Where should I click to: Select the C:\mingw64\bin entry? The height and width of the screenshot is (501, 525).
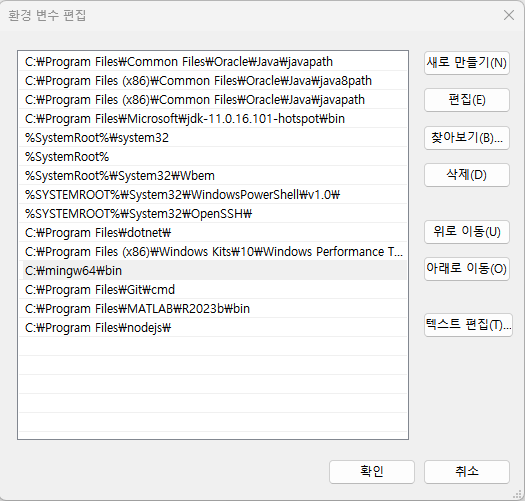pyautogui.click(x=213, y=271)
